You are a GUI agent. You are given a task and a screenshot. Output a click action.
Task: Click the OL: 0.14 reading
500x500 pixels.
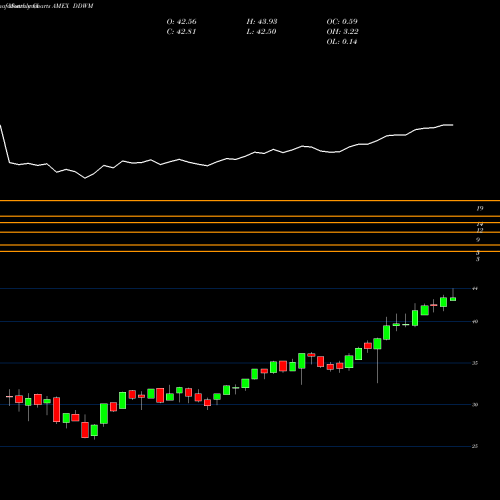[x=342, y=42]
